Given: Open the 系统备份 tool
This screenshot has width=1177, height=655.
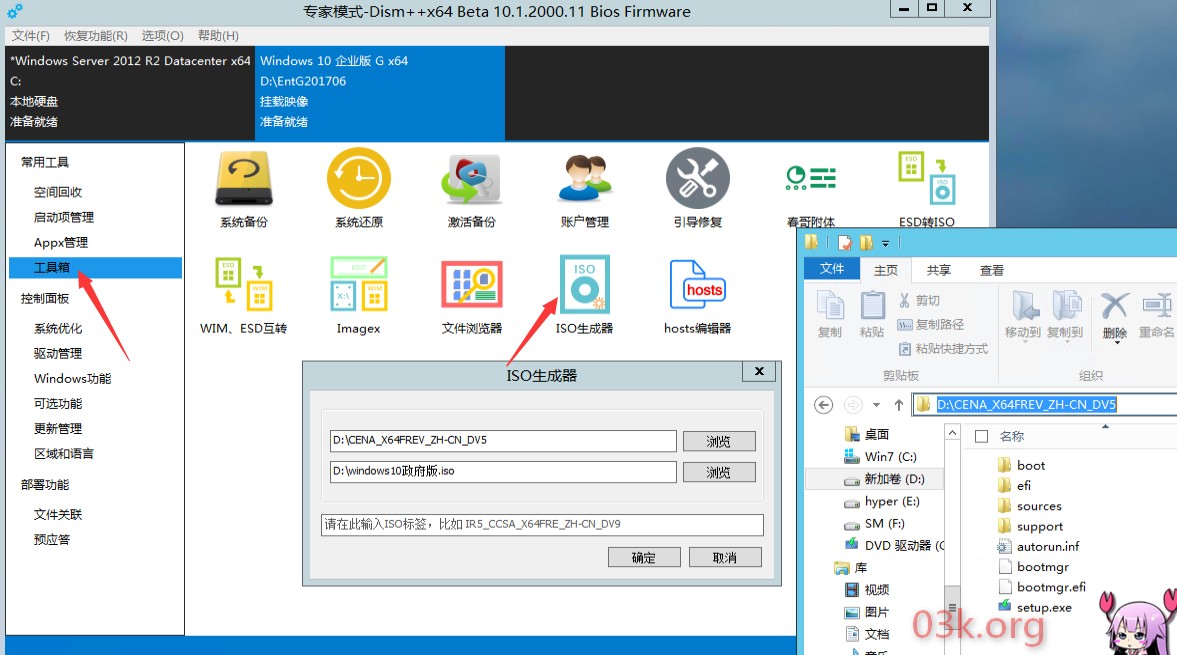Looking at the screenshot, I should coord(244,188).
